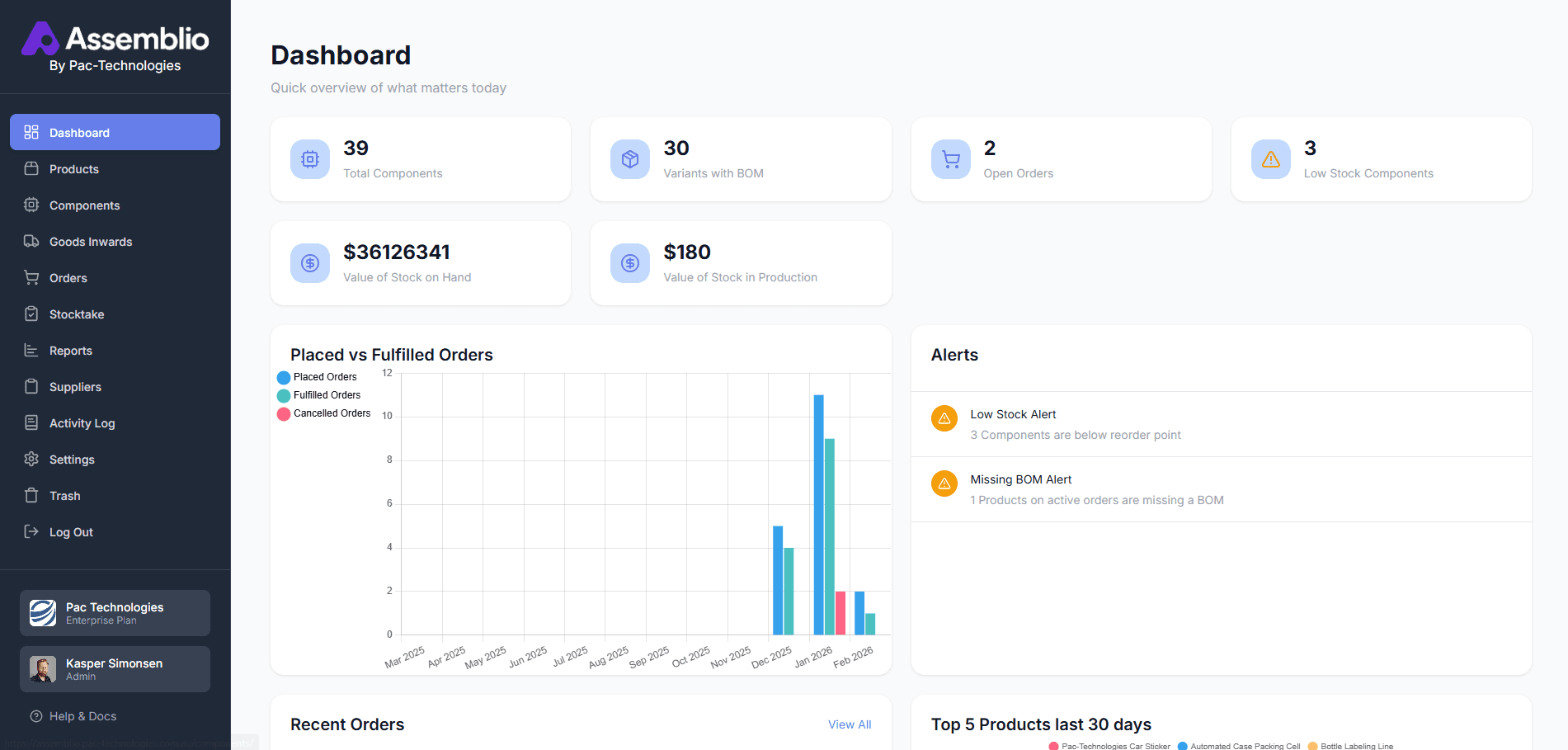Click the Products box icon in sidebar
Screen dimensions: 1568x750
coord(31,168)
